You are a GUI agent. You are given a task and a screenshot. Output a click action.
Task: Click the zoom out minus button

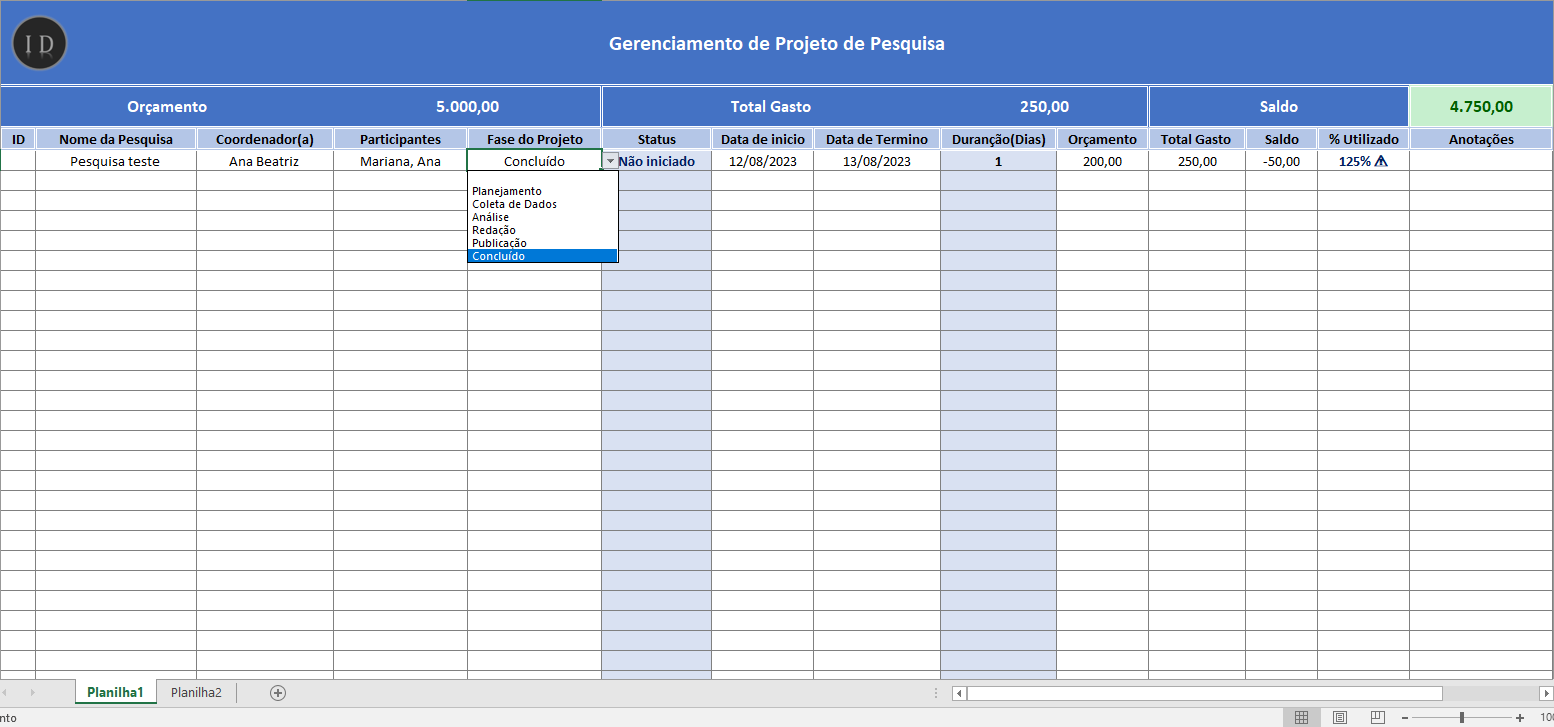1405,717
